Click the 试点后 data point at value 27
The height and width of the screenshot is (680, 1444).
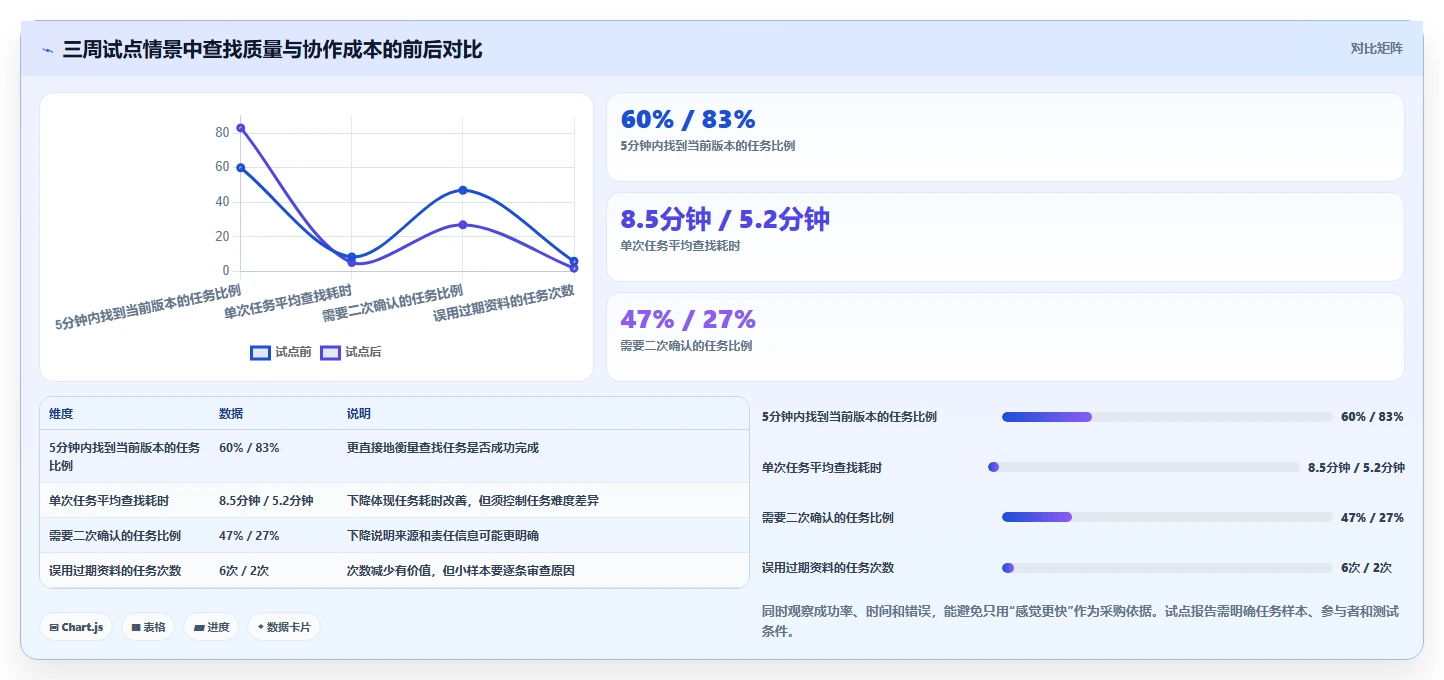pyautogui.click(x=463, y=224)
